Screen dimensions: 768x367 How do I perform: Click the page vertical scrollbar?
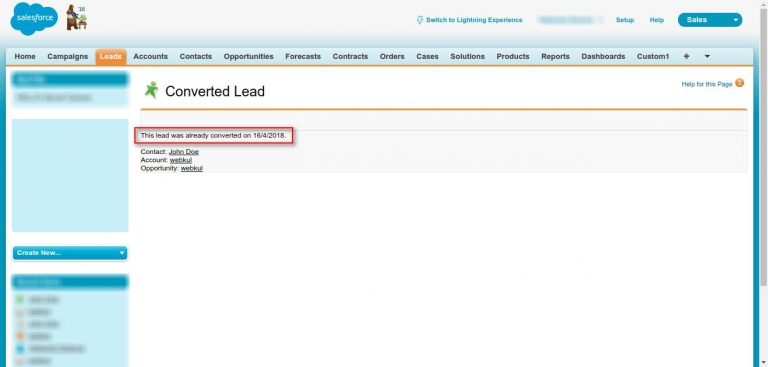pos(764,147)
